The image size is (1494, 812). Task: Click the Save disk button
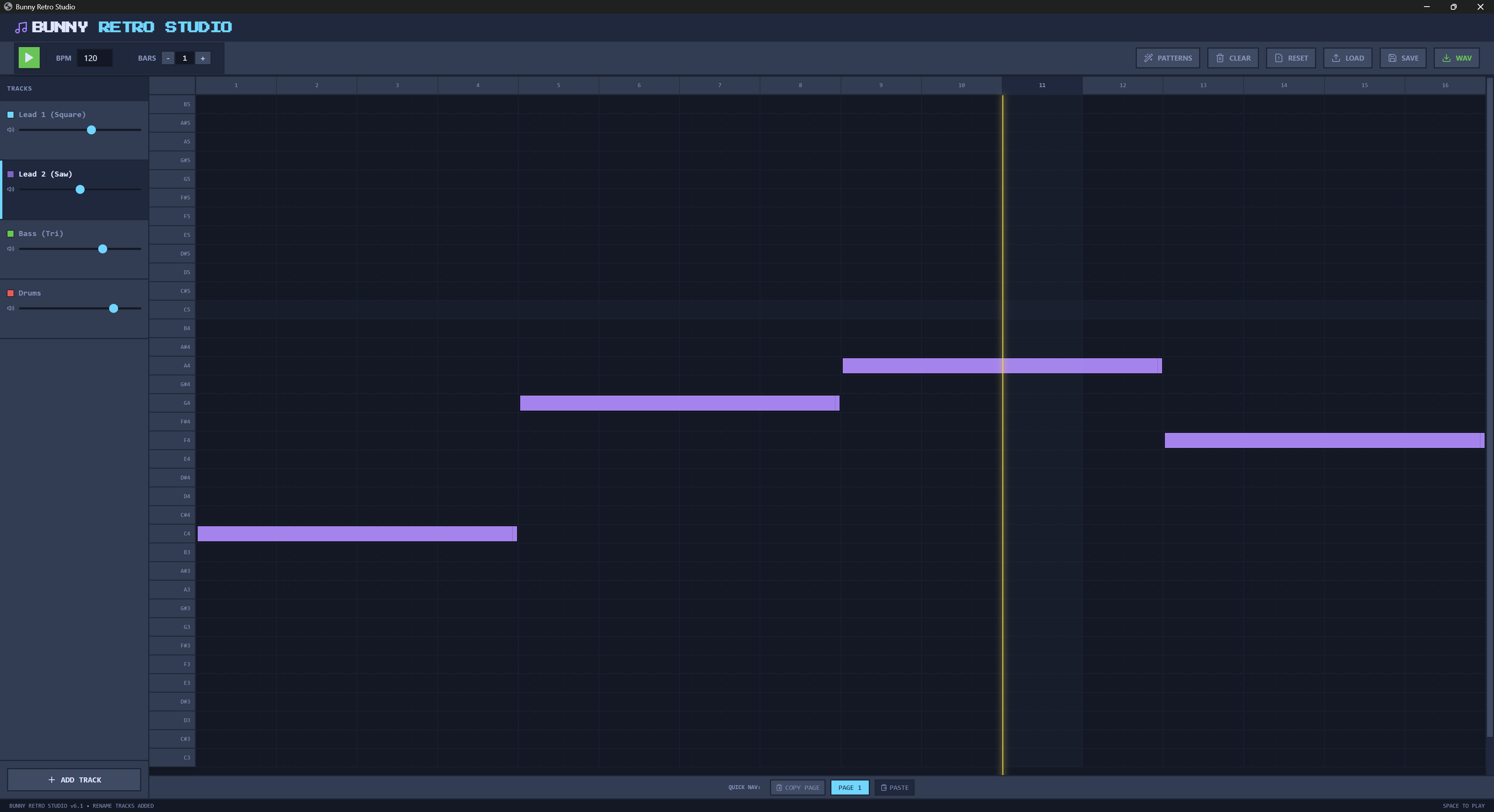[x=1402, y=58]
